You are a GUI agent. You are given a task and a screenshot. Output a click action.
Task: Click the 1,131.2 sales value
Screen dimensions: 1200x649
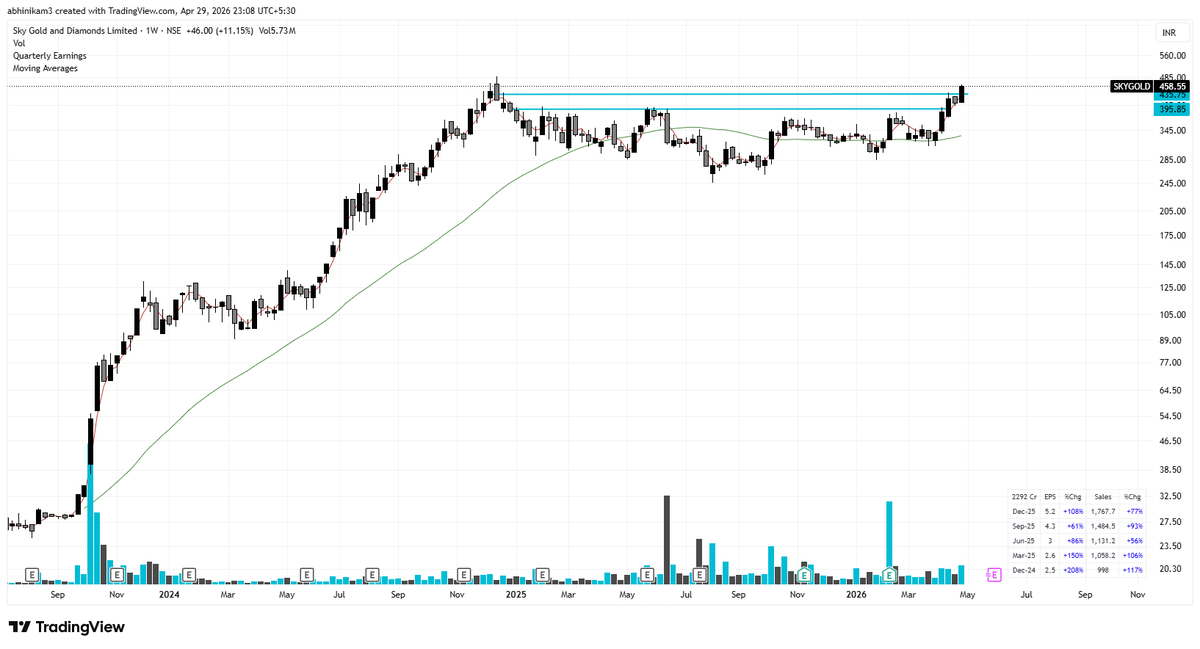click(x=1102, y=540)
